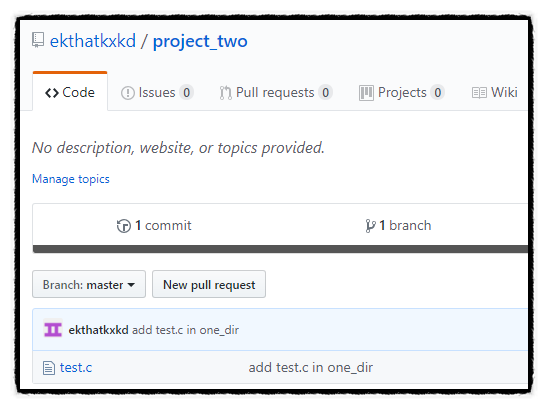This screenshot has width=548, height=409.
Task: Click the Pull requests count badge
Action: pyautogui.click(x=325, y=93)
